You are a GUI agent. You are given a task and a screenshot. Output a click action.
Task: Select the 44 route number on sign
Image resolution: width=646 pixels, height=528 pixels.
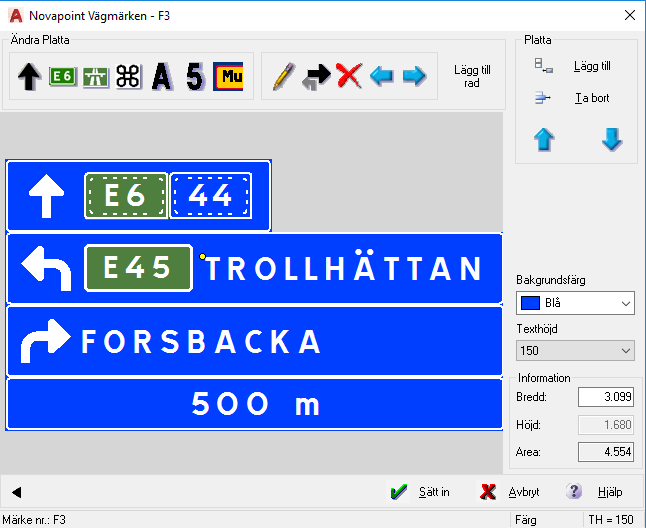(211, 196)
